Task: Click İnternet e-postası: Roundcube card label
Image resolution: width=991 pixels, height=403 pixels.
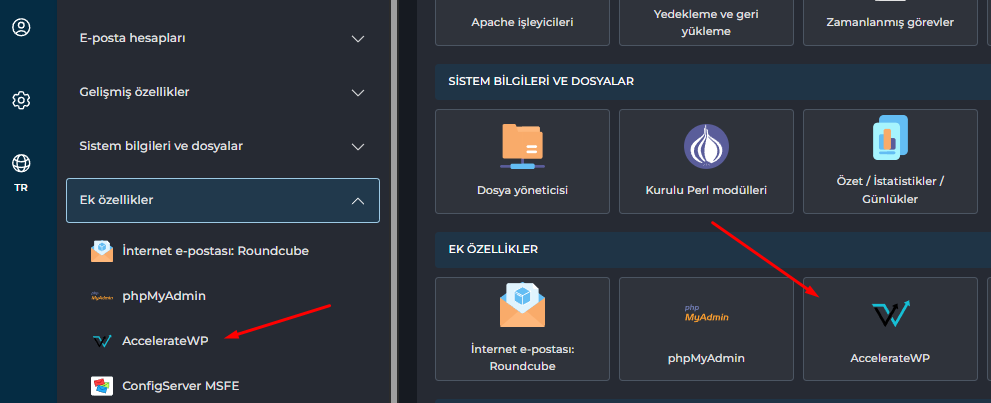Action: (522, 358)
